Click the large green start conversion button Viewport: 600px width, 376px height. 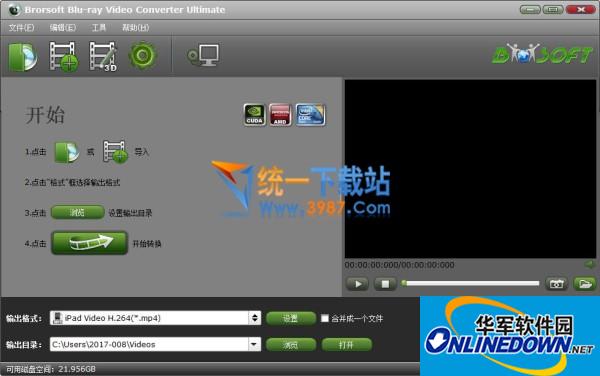[x=90, y=243]
